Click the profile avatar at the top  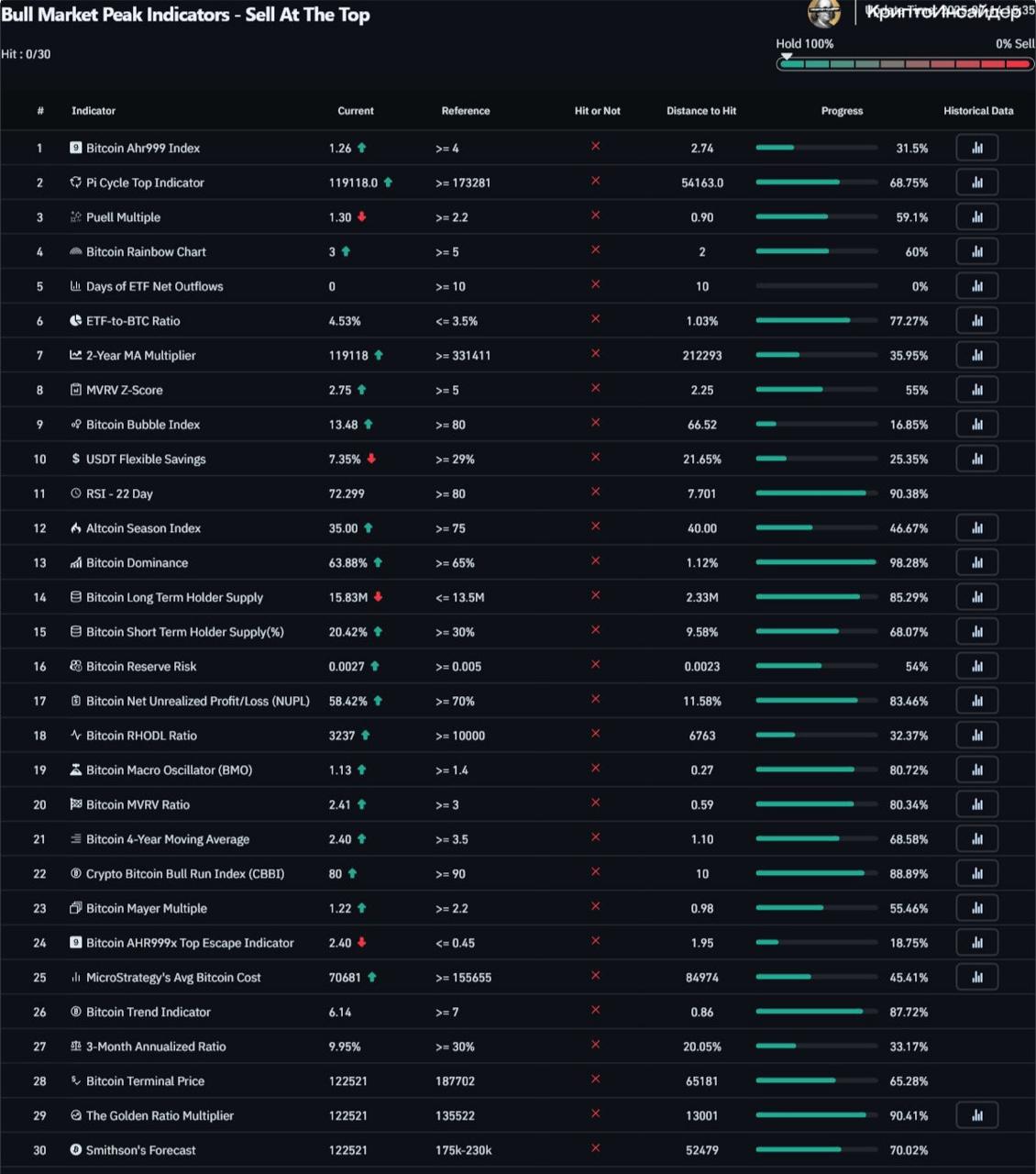tap(824, 13)
